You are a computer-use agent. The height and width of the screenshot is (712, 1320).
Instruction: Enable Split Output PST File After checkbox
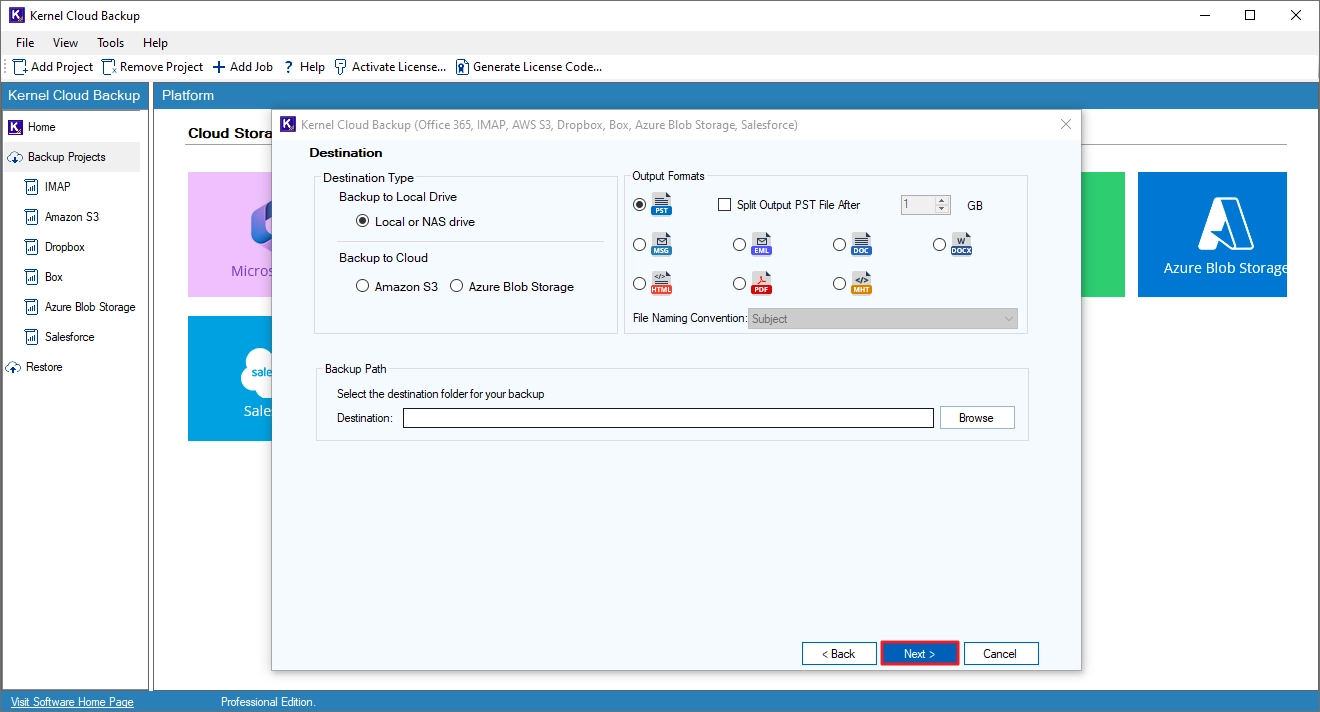coord(725,205)
